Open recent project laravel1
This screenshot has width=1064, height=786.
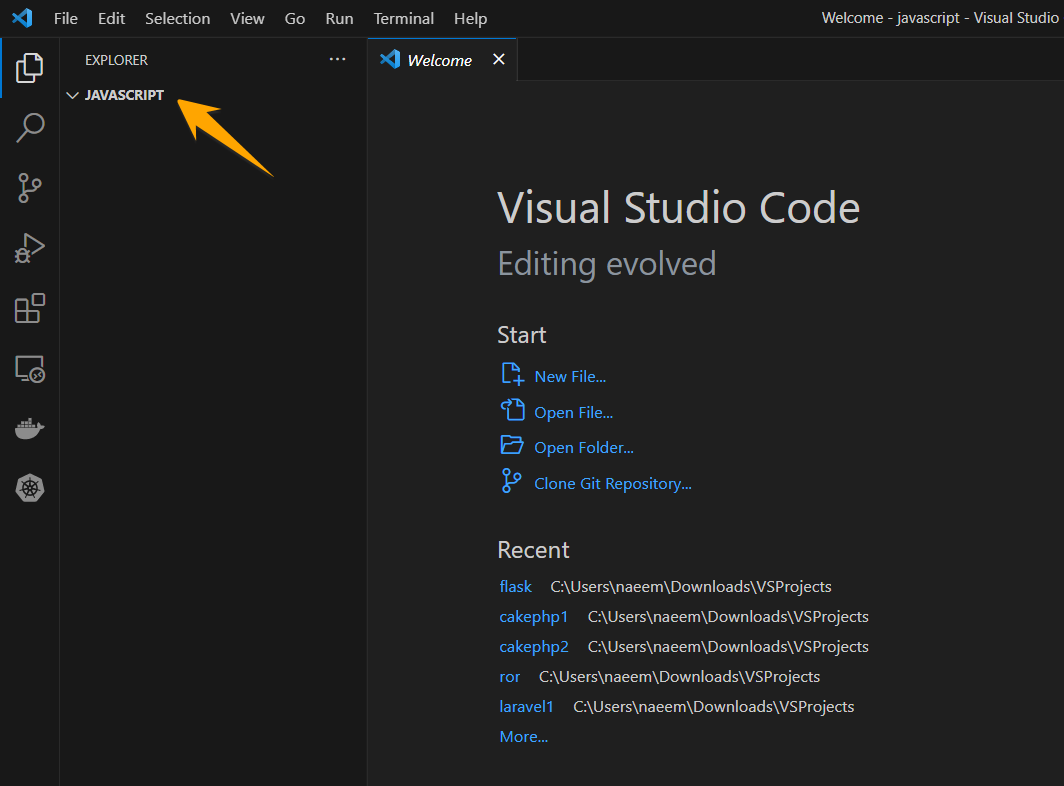pos(527,707)
